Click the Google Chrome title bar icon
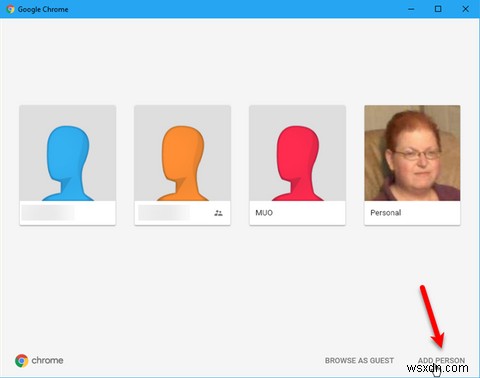Image resolution: width=480 pixels, height=378 pixels. (10, 9)
